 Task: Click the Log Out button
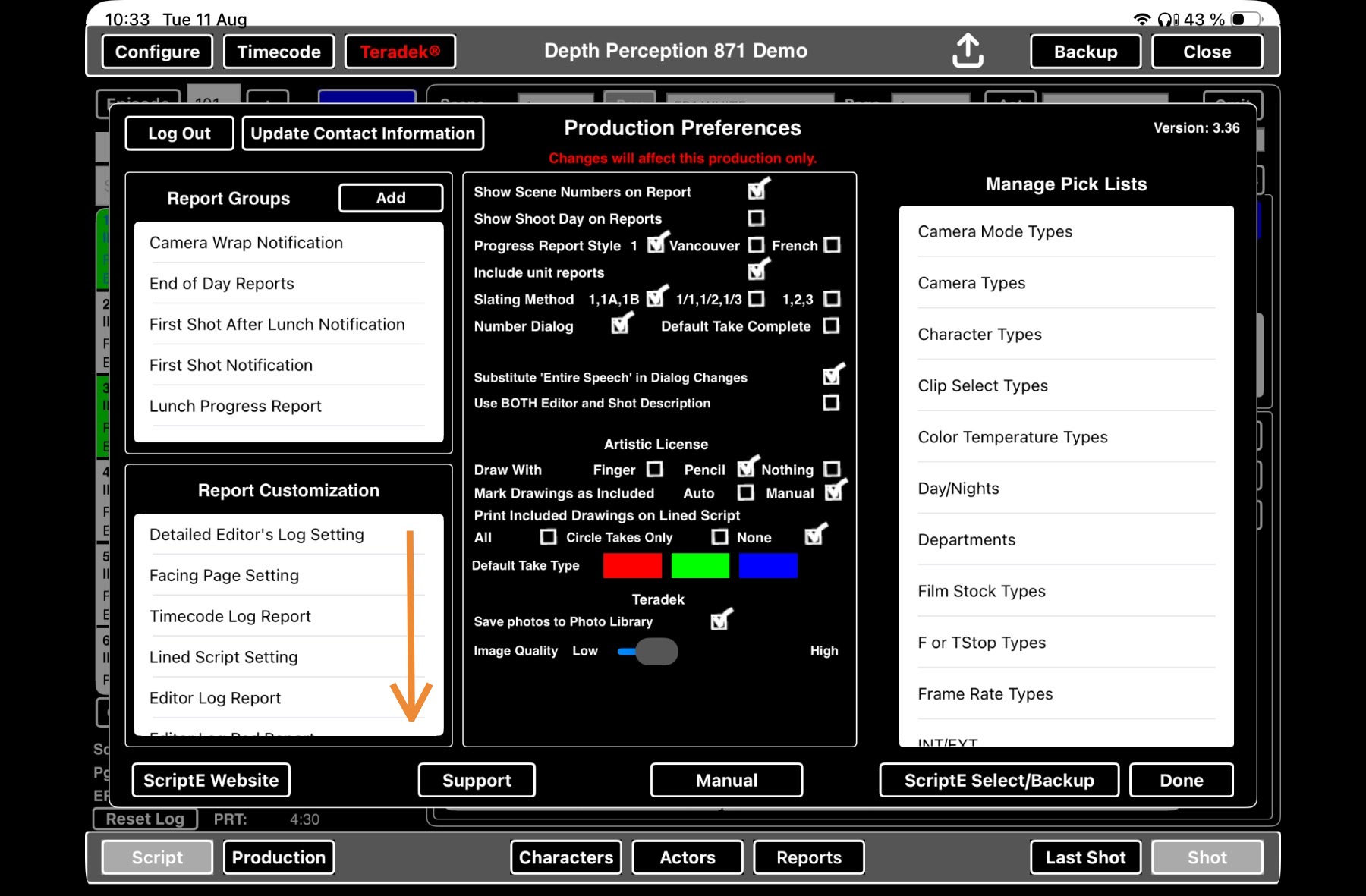[x=179, y=134]
